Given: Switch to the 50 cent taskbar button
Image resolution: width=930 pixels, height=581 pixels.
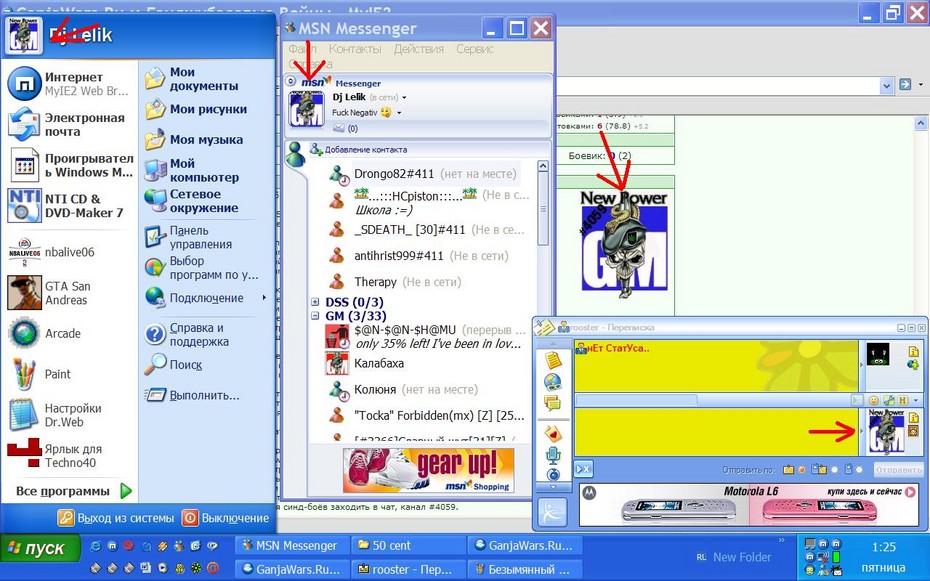Looking at the screenshot, I should 408,546.
